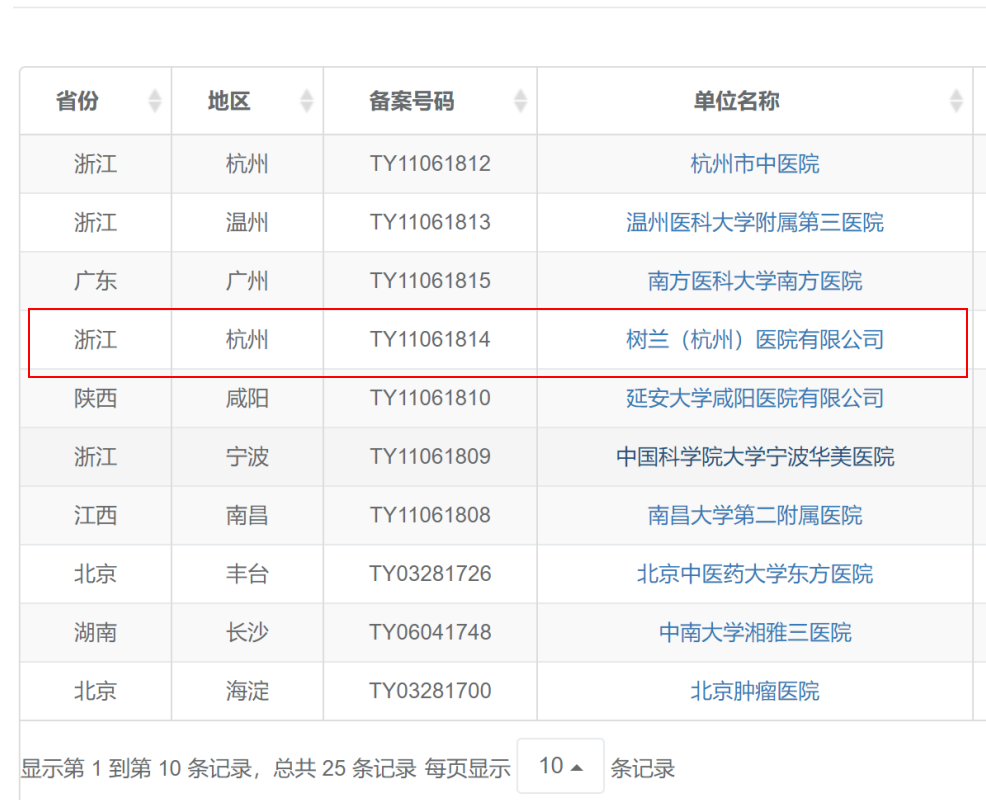Screen dimensions: 986x800
Task: Open the 延安大学咸阳医院有限公司 link
Action: tap(755, 398)
